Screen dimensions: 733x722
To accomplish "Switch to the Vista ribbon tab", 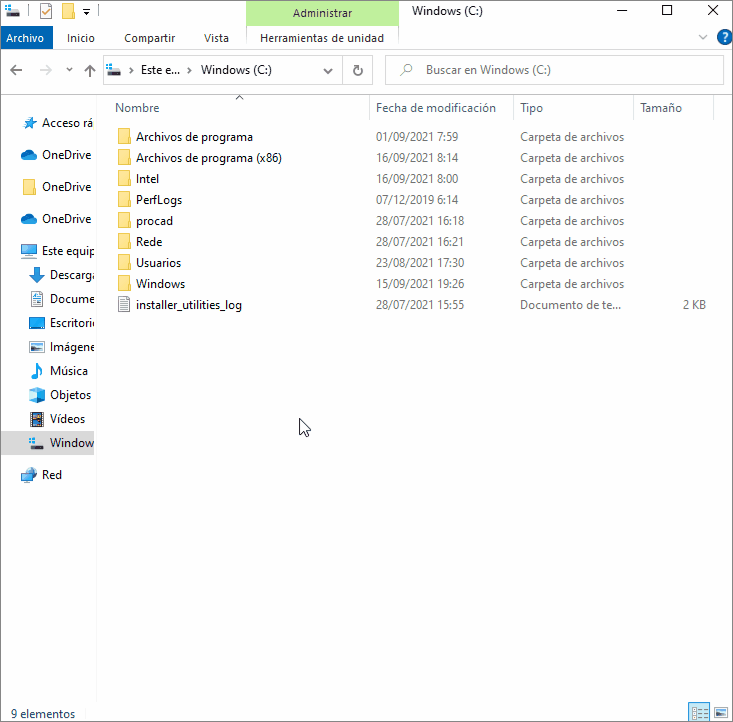I will [x=216, y=38].
